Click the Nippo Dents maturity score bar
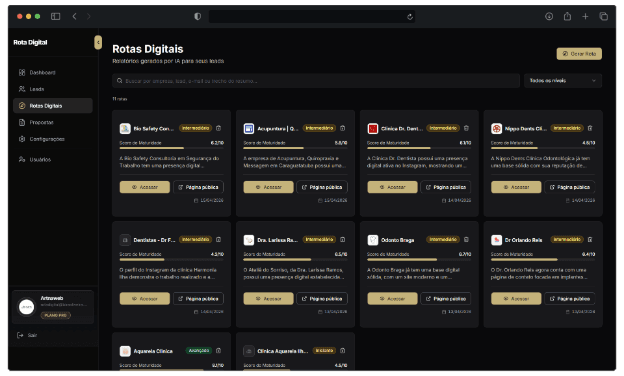The image size is (624, 376). [543, 148]
